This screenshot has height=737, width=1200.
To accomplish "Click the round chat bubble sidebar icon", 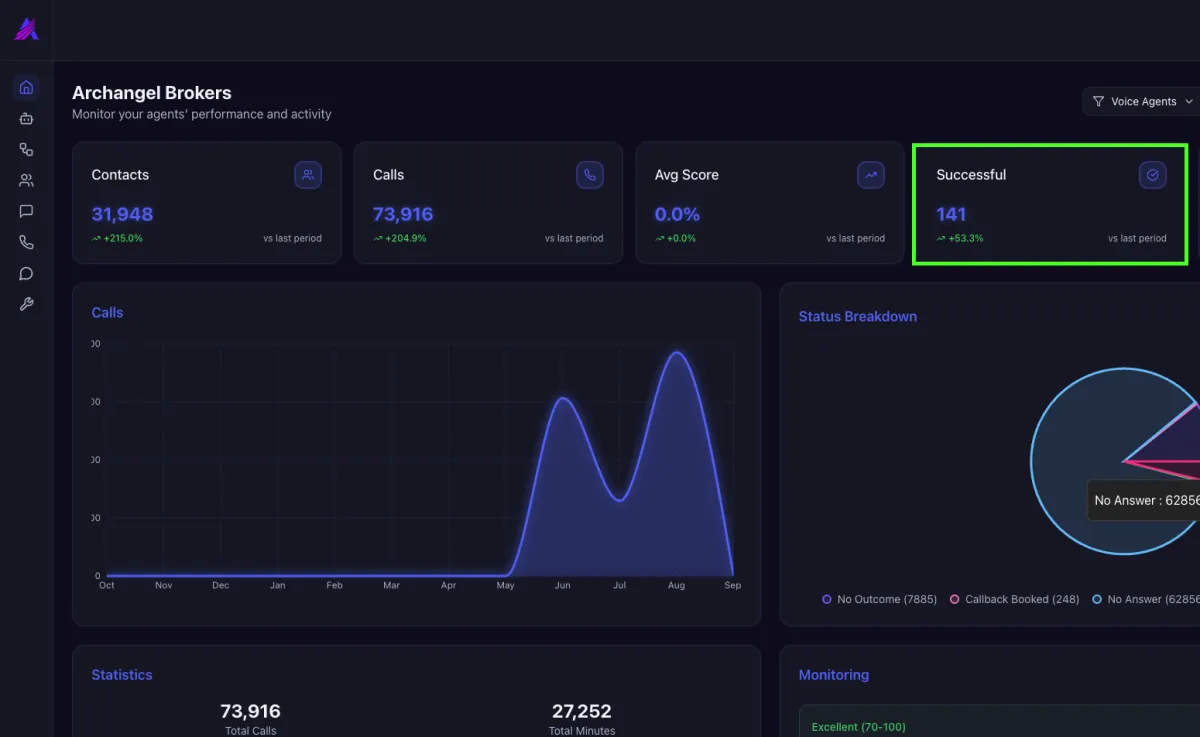I will 26,274.
